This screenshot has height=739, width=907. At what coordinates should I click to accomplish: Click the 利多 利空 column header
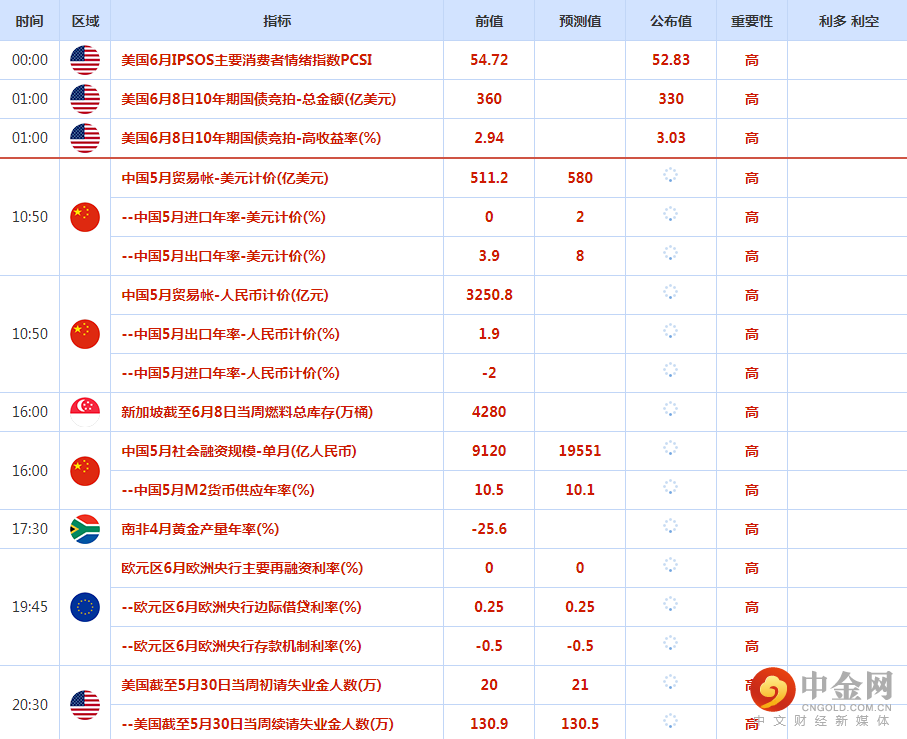tap(848, 21)
